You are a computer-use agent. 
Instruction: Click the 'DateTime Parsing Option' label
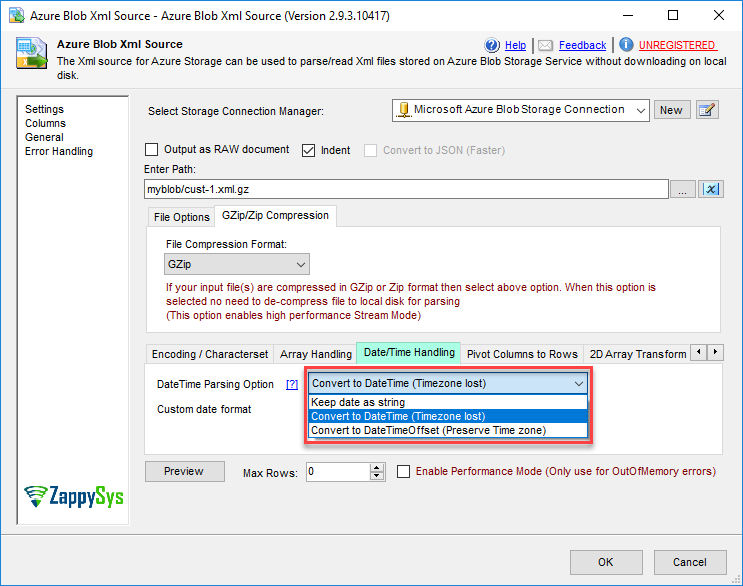click(x=215, y=384)
